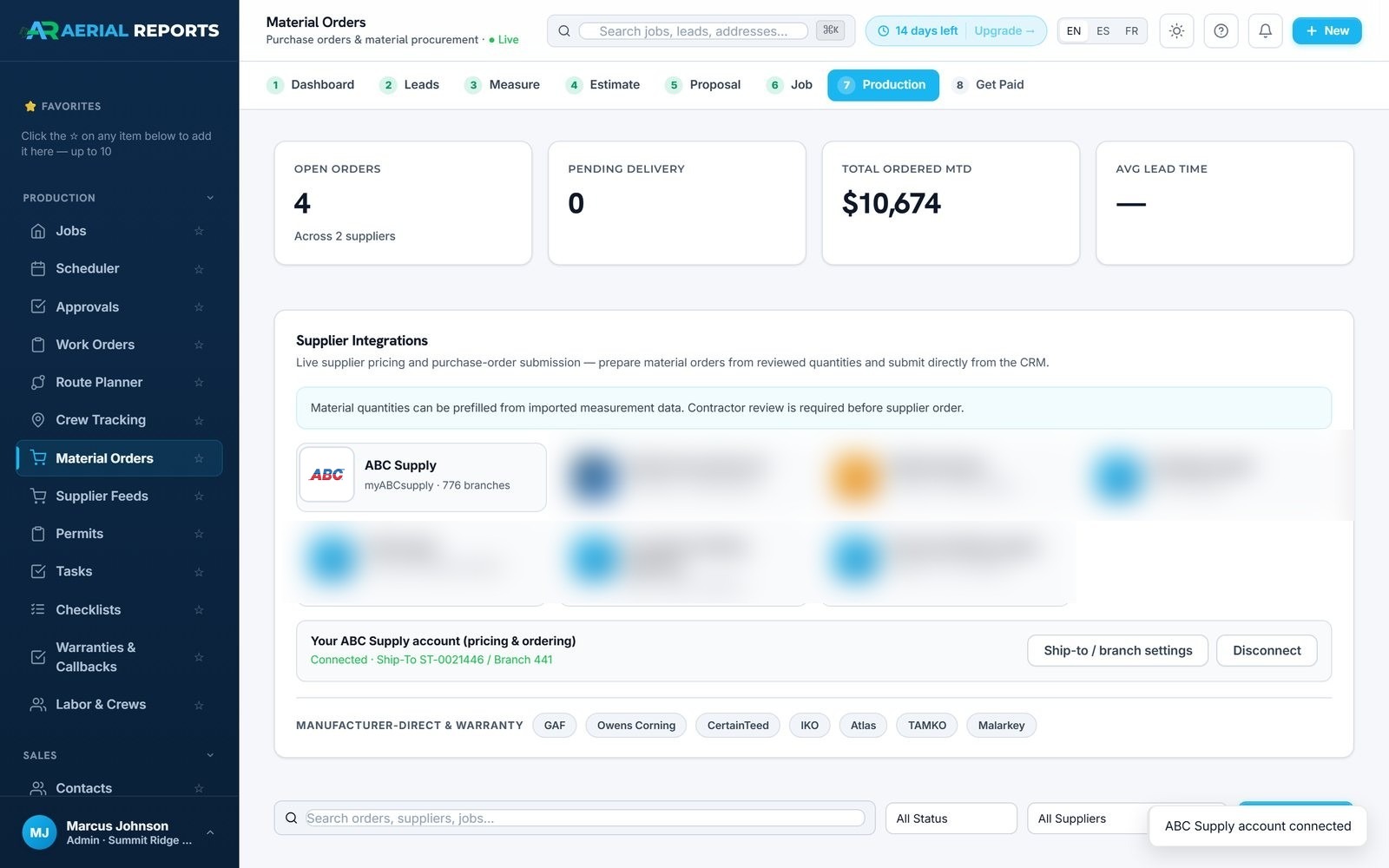1389x868 pixels.
Task: Focus the global search jobs field
Action: [x=693, y=31]
